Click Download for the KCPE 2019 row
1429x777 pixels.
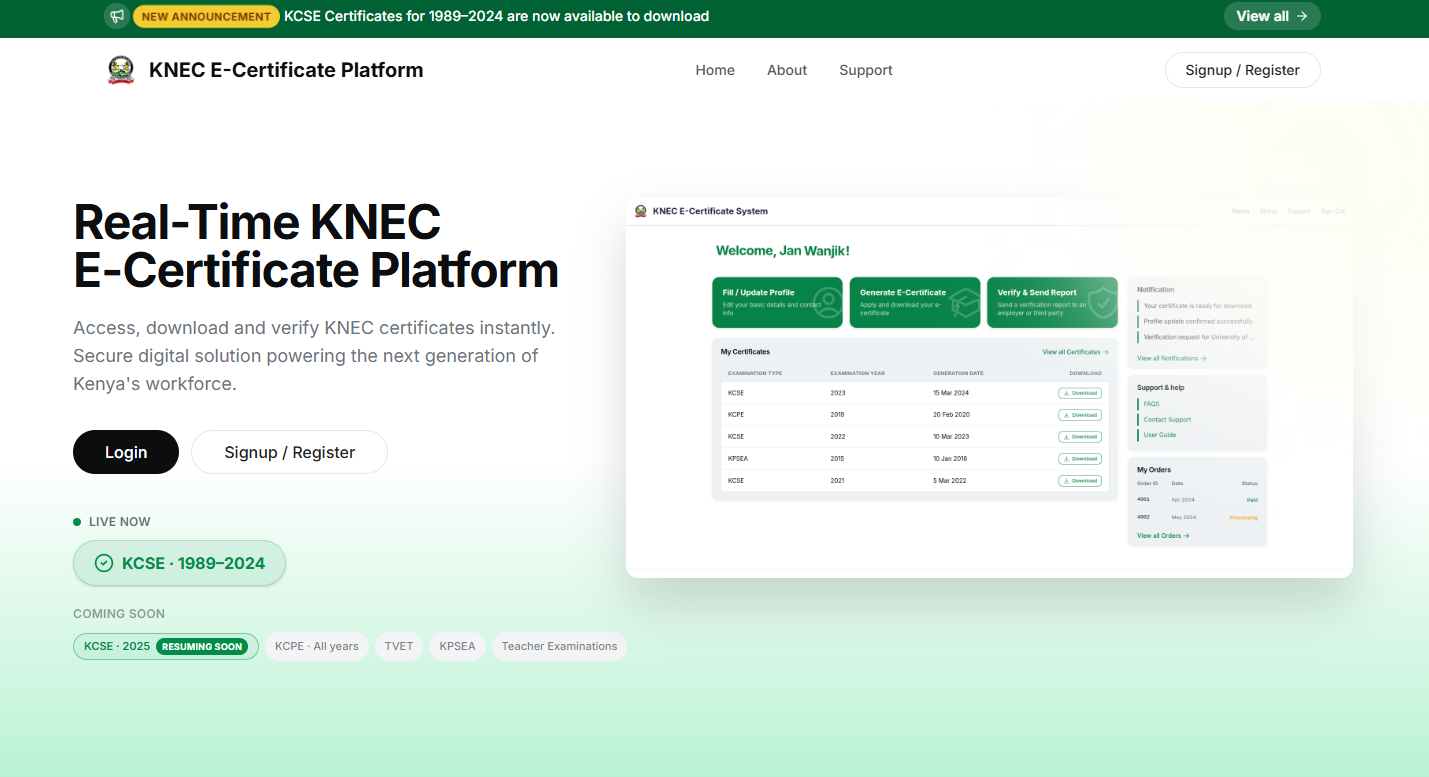pos(1080,415)
